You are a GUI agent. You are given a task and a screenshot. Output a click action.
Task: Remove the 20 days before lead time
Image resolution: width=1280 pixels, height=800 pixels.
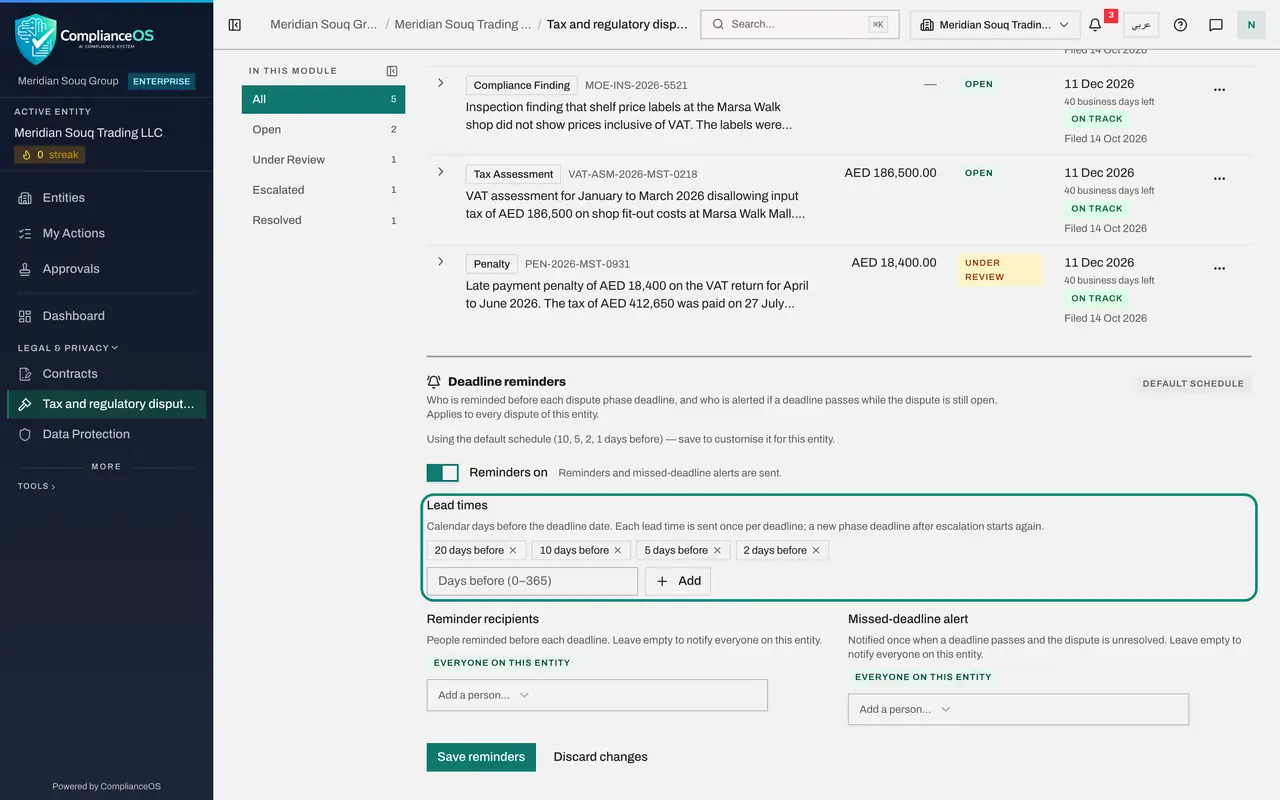[x=513, y=550]
